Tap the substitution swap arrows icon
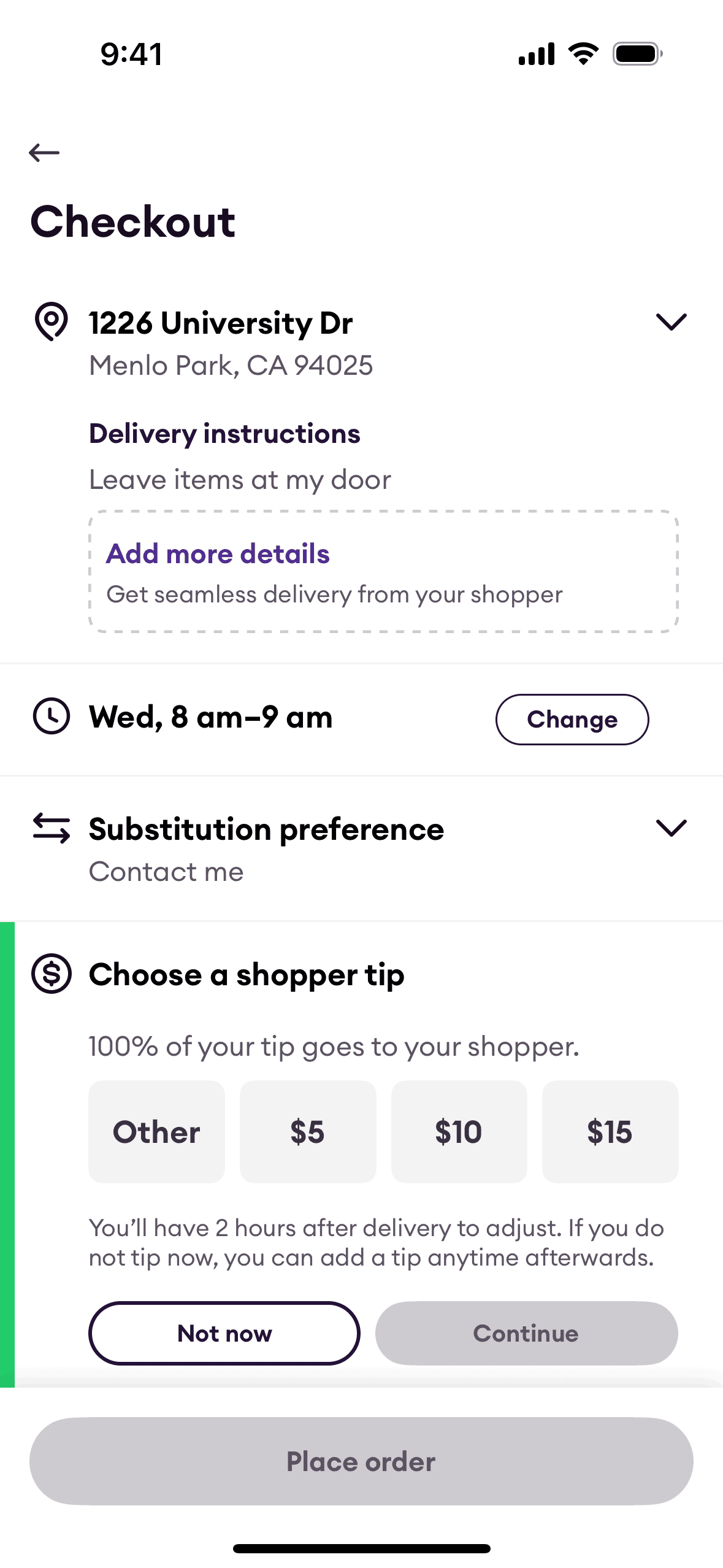Viewport: 723px width, 1568px height. 52,828
